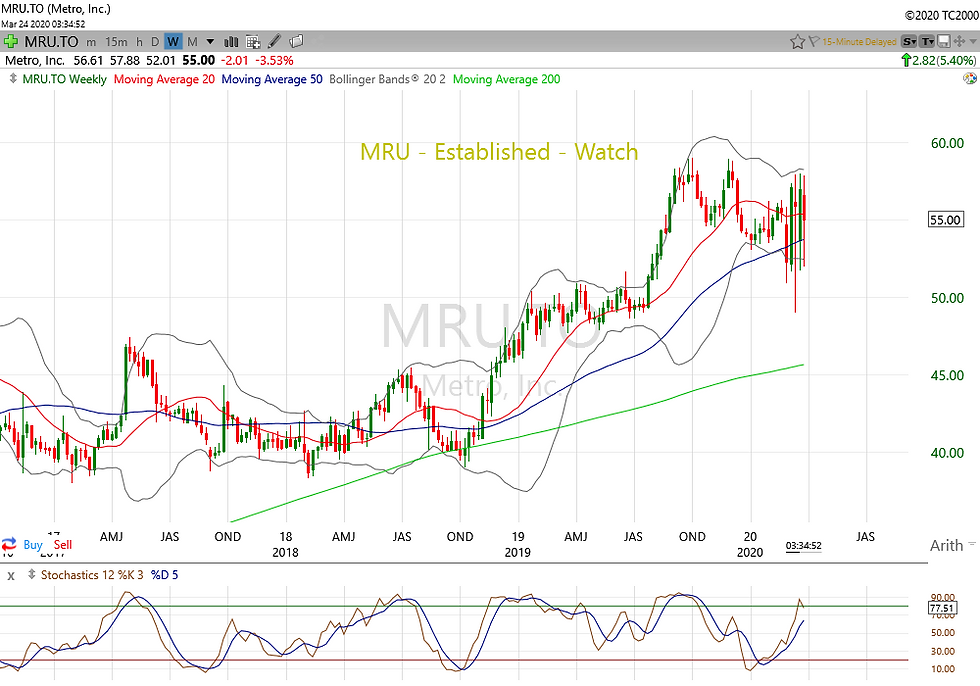This screenshot has width=980, height=686.
Task: Click the %D 5 label
Action: pos(164,575)
